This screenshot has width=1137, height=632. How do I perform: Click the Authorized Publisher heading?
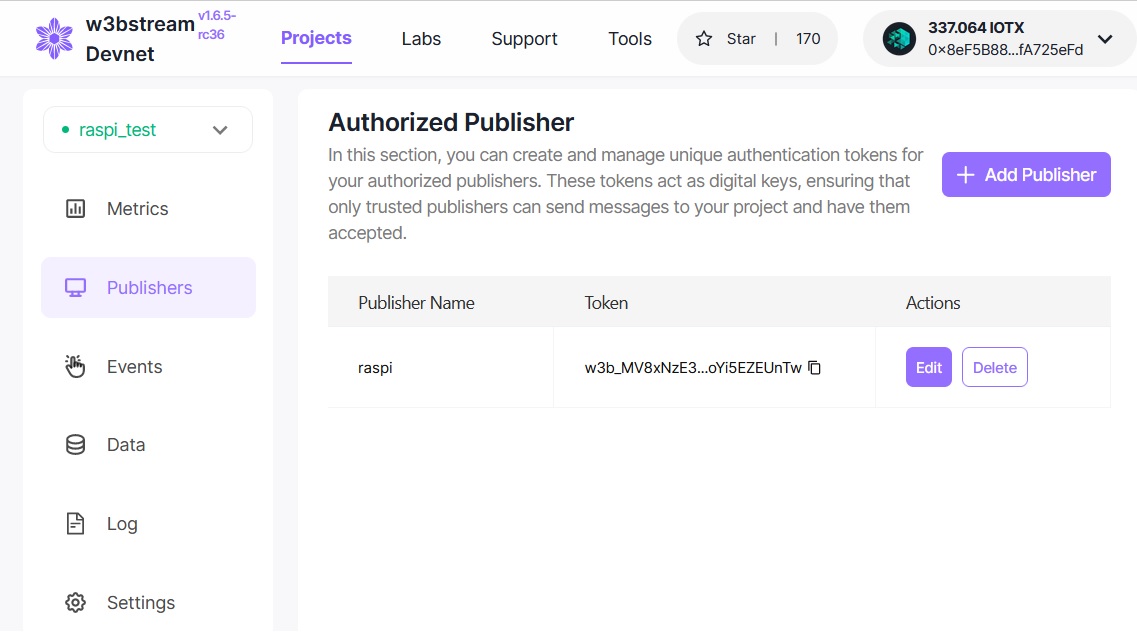[x=451, y=122]
